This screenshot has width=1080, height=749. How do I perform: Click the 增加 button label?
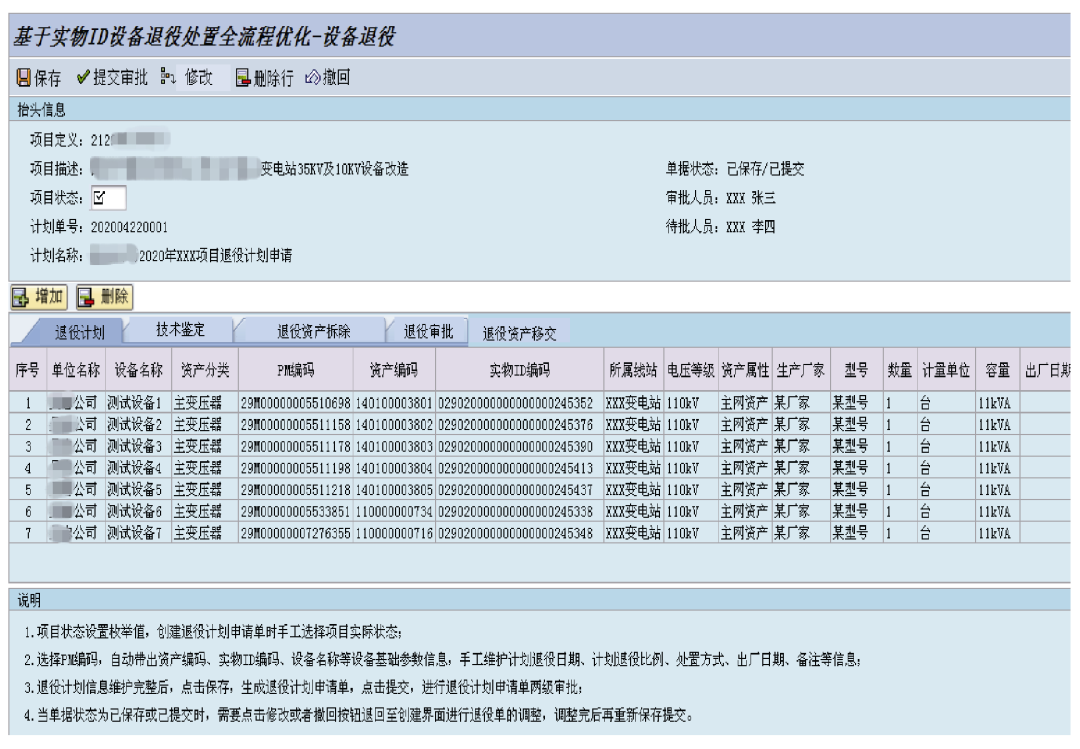49,296
